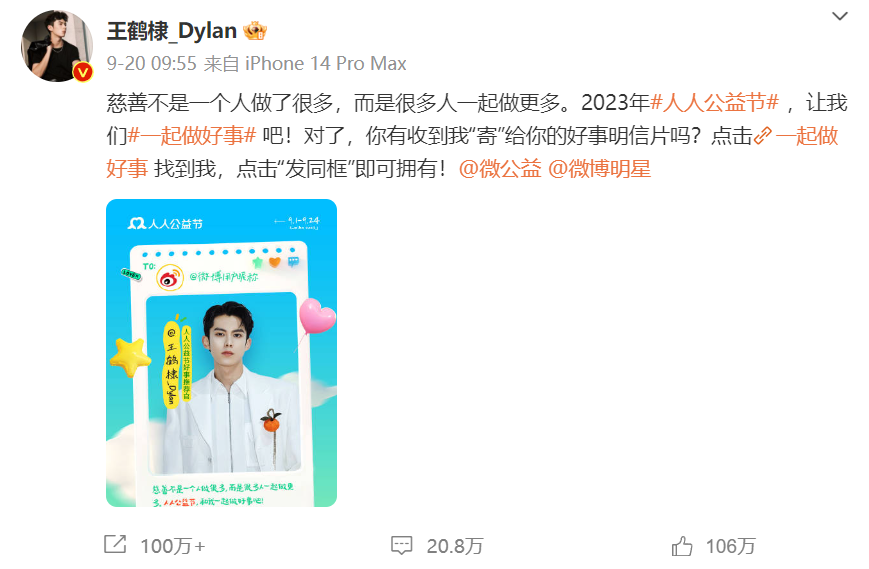
Task: Click the iPhone 14 Pro Max source text
Action: pyautogui.click(x=326, y=63)
